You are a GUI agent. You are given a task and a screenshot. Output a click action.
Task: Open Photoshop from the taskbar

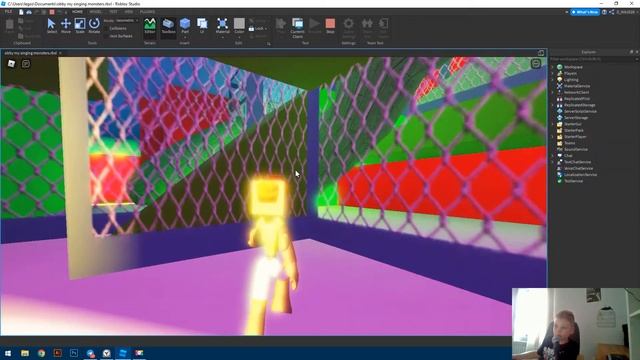pos(74,353)
